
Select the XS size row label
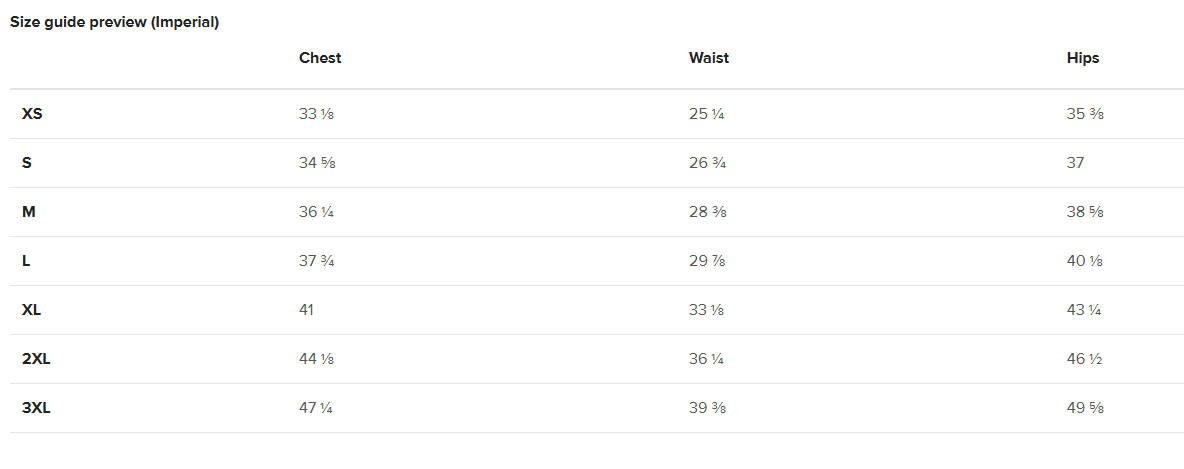32,114
